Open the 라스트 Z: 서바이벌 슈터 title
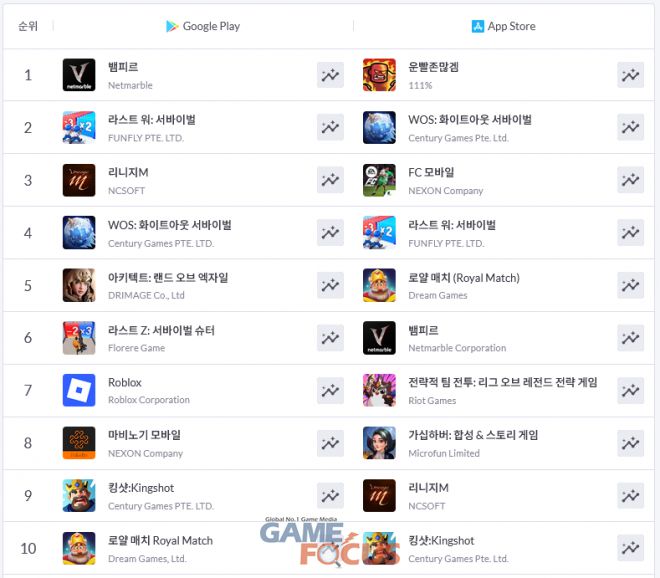 tap(161, 330)
